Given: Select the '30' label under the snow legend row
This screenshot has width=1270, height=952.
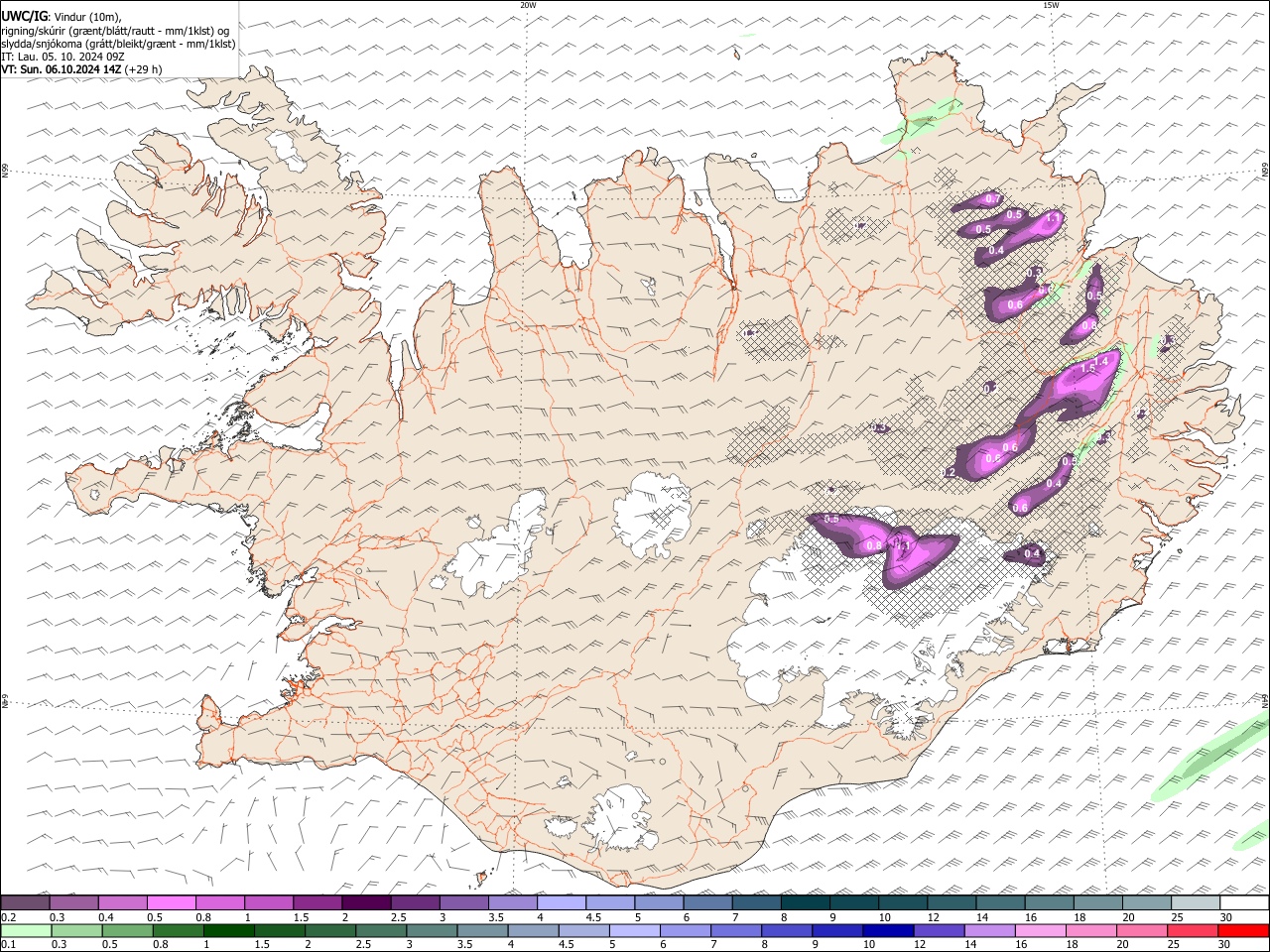Looking at the screenshot, I should 1226,917.
